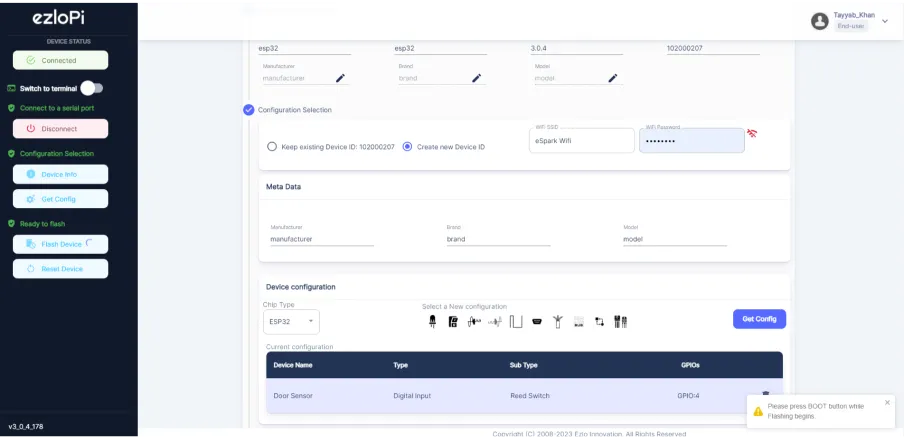Click the edit pencil next to Brand
904x437 pixels.
(x=476, y=78)
